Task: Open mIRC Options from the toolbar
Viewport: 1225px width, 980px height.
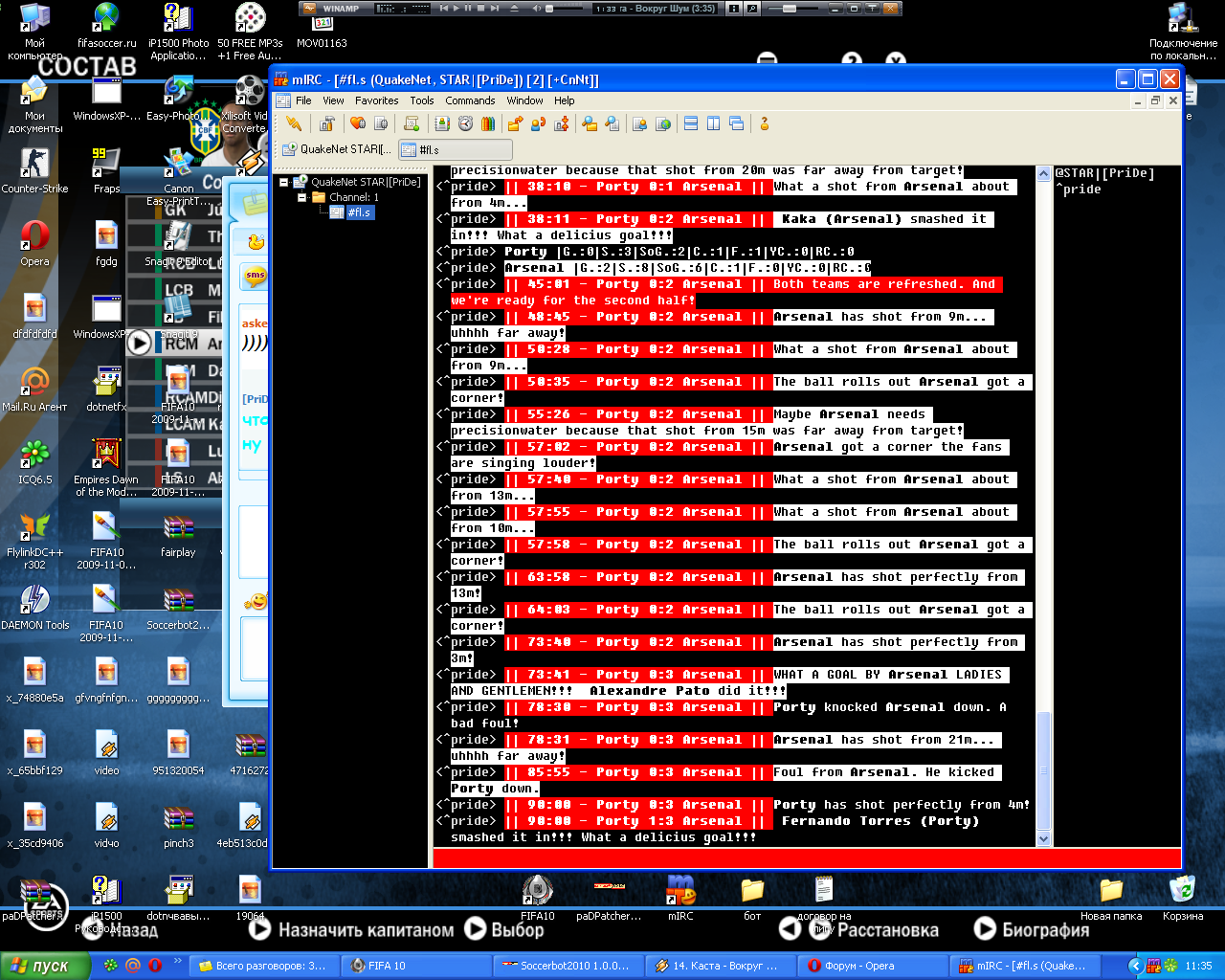Action: click(327, 123)
